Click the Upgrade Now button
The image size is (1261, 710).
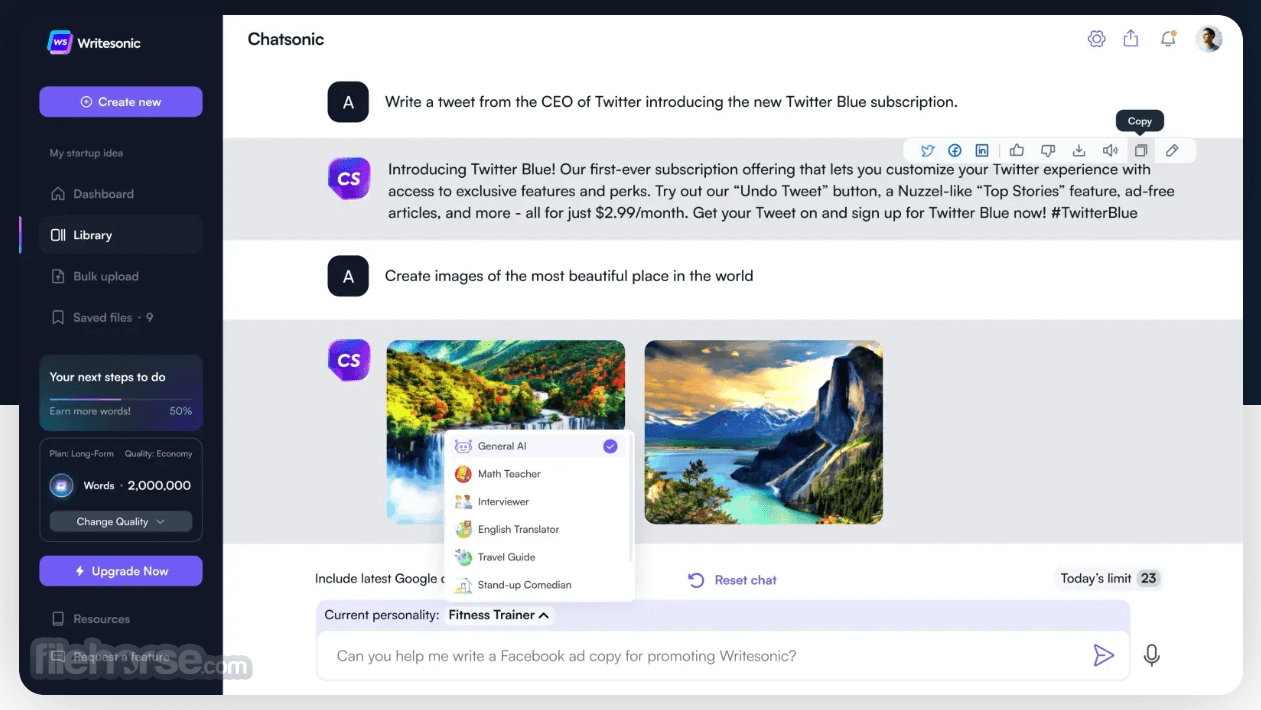tap(121, 571)
